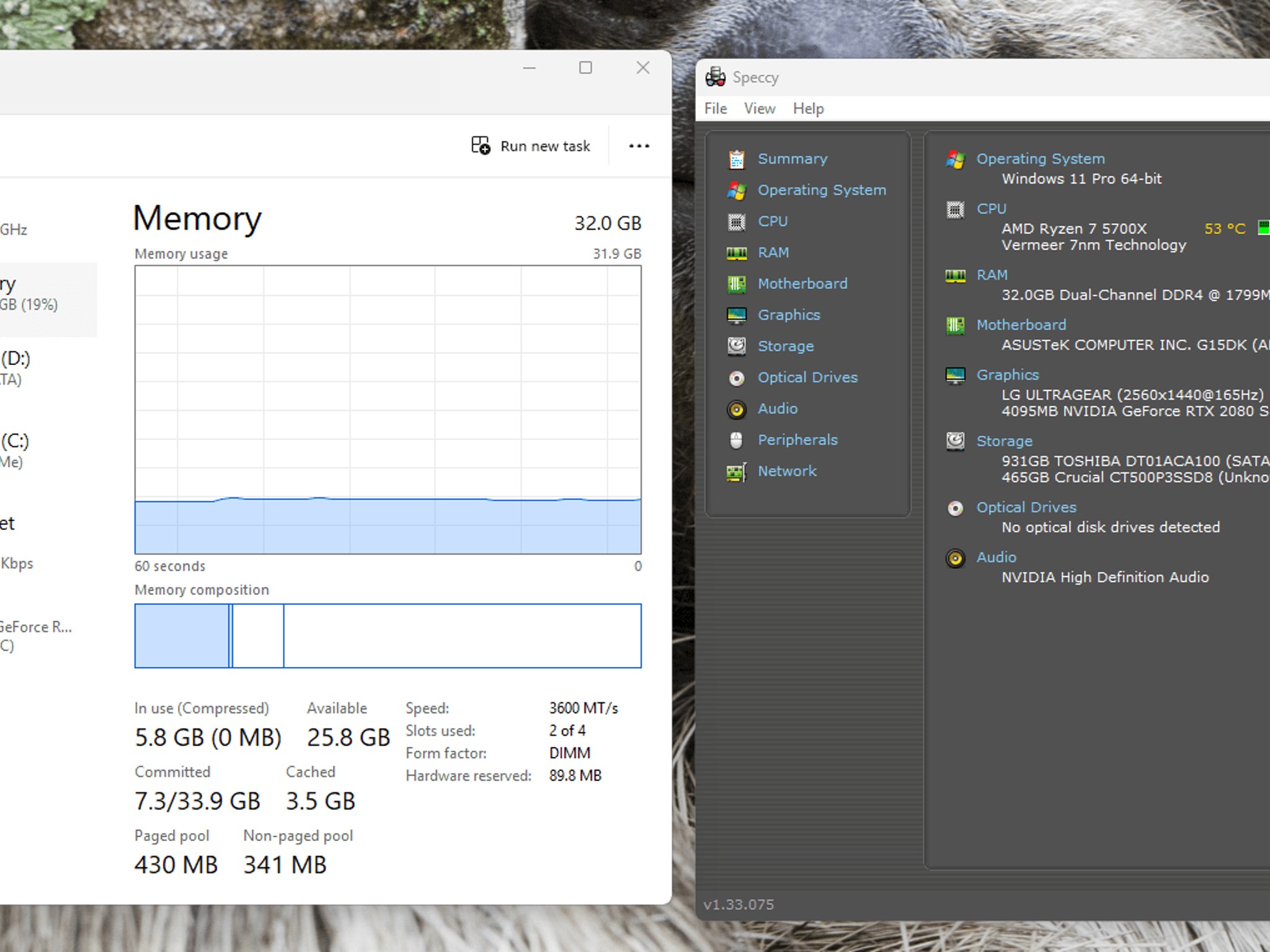
Task: Click the Network card icon in Speccy sidebar
Action: tap(736, 472)
